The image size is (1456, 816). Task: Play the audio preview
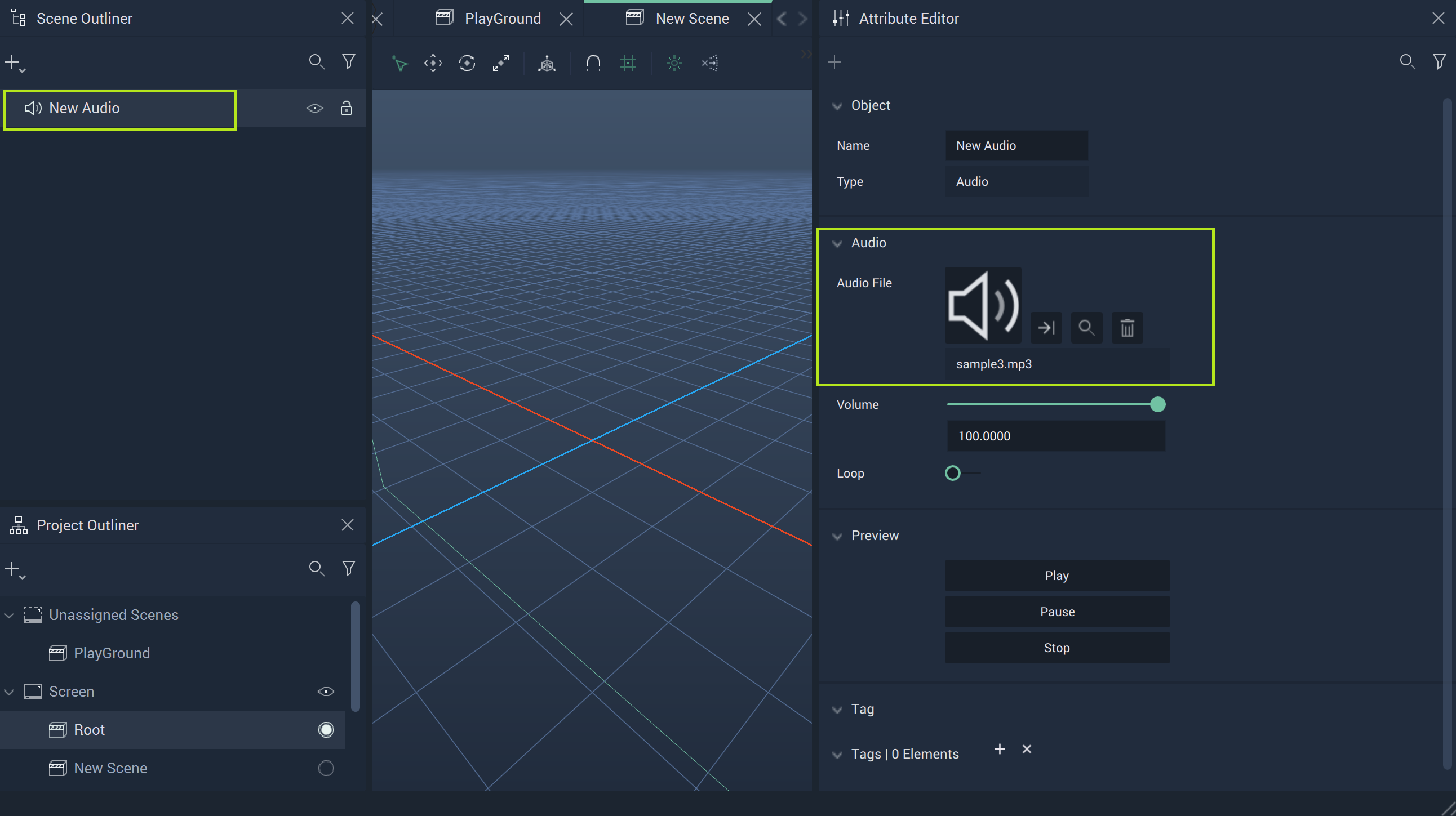(x=1057, y=576)
